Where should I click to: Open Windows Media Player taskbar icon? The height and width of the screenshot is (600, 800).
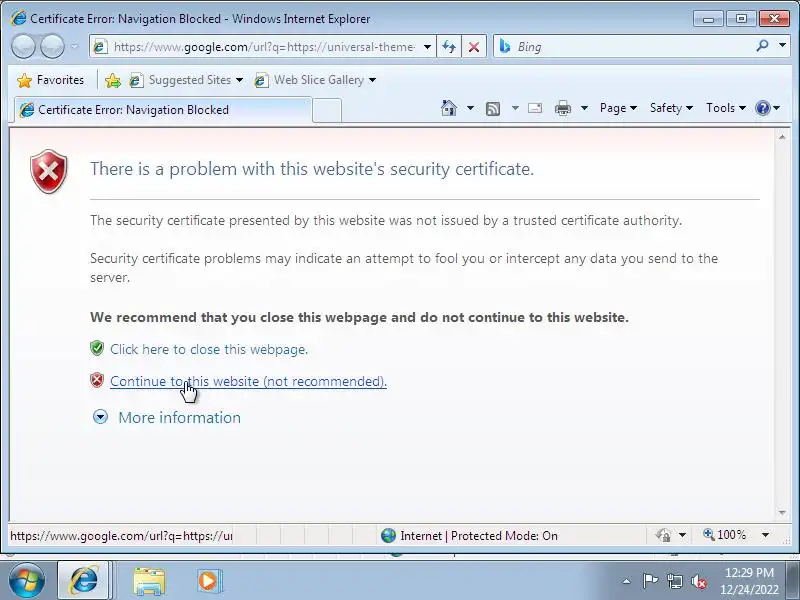tap(208, 581)
